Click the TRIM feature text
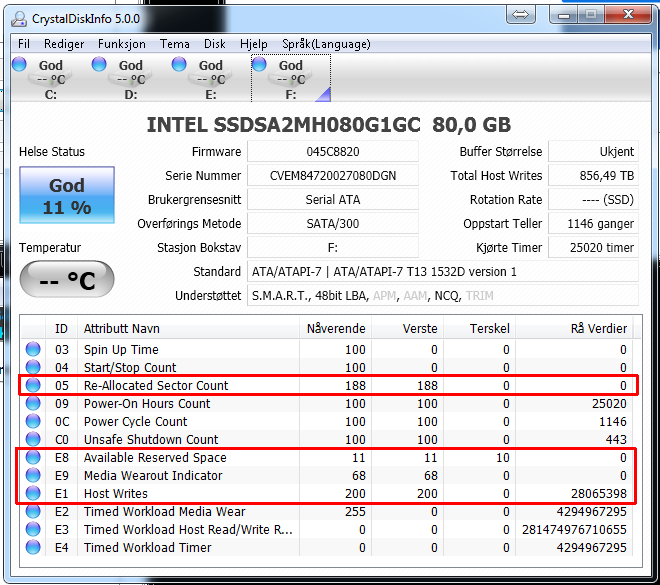Image resolution: width=660 pixels, height=585 pixels. tap(479, 296)
